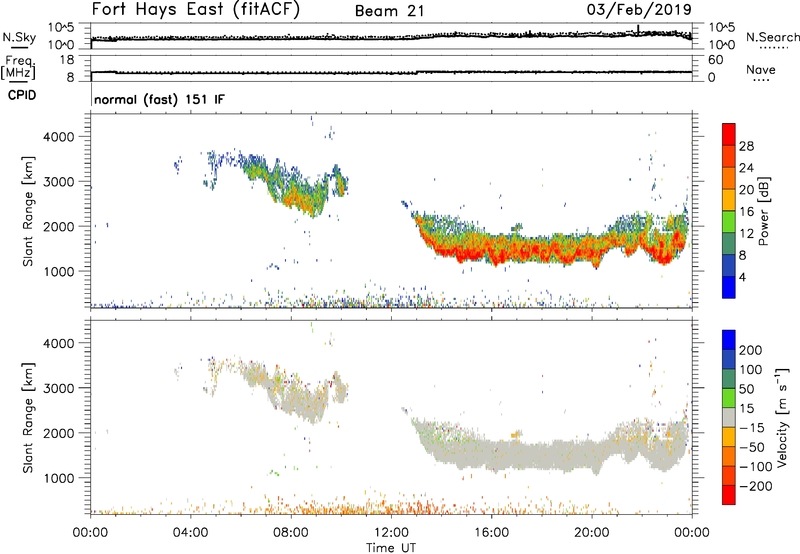Click the "28" power colorbar value
This screenshot has height=554, width=800.
[x=746, y=146]
